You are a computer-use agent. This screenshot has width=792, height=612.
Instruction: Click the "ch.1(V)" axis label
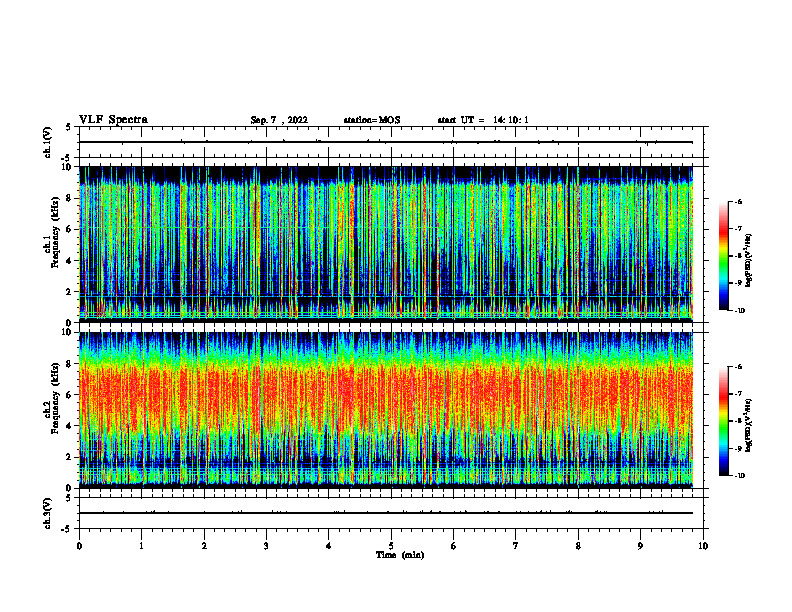tap(47, 142)
